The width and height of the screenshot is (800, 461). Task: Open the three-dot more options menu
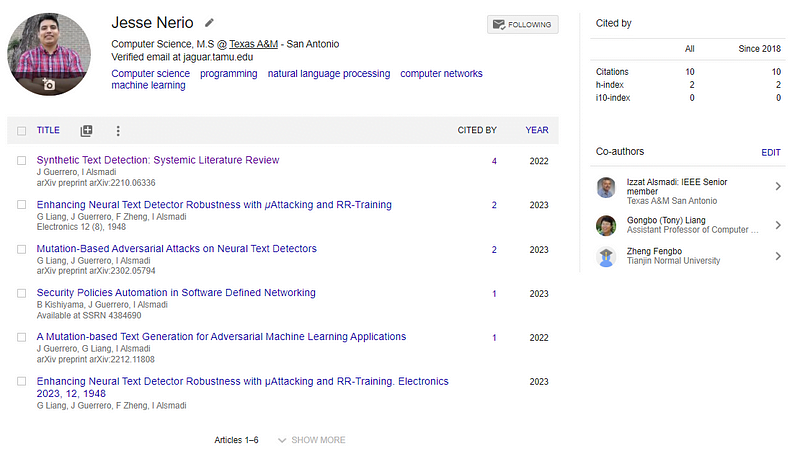(x=118, y=130)
